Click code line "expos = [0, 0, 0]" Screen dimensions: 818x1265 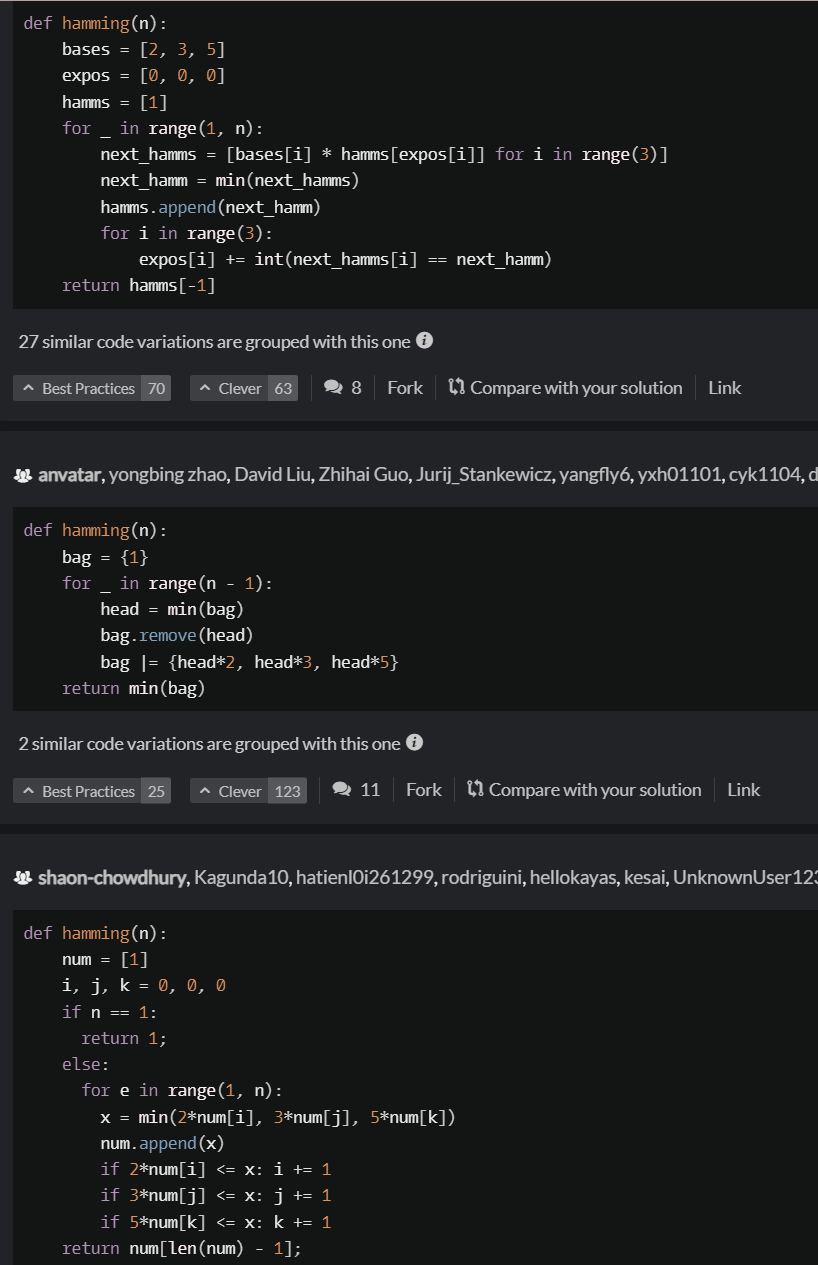144,75
